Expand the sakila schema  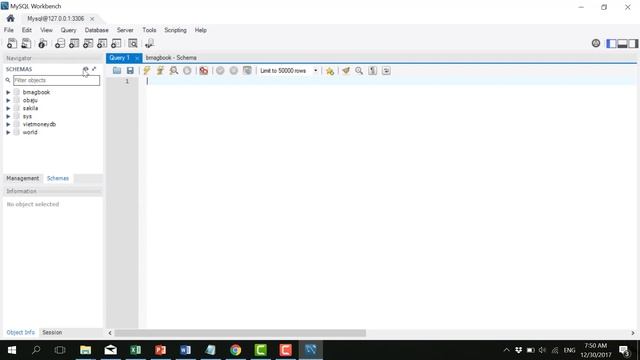pyautogui.click(x=8, y=108)
